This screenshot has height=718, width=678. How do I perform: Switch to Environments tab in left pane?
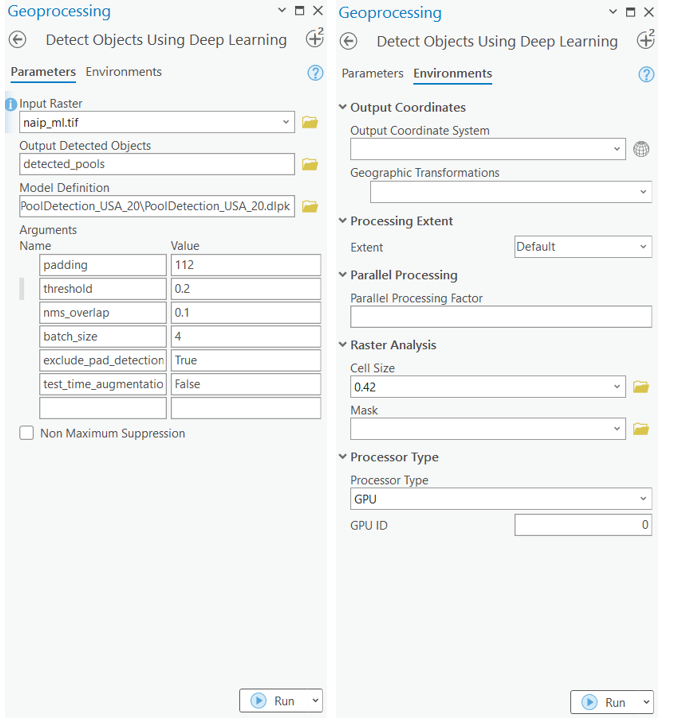(x=124, y=72)
